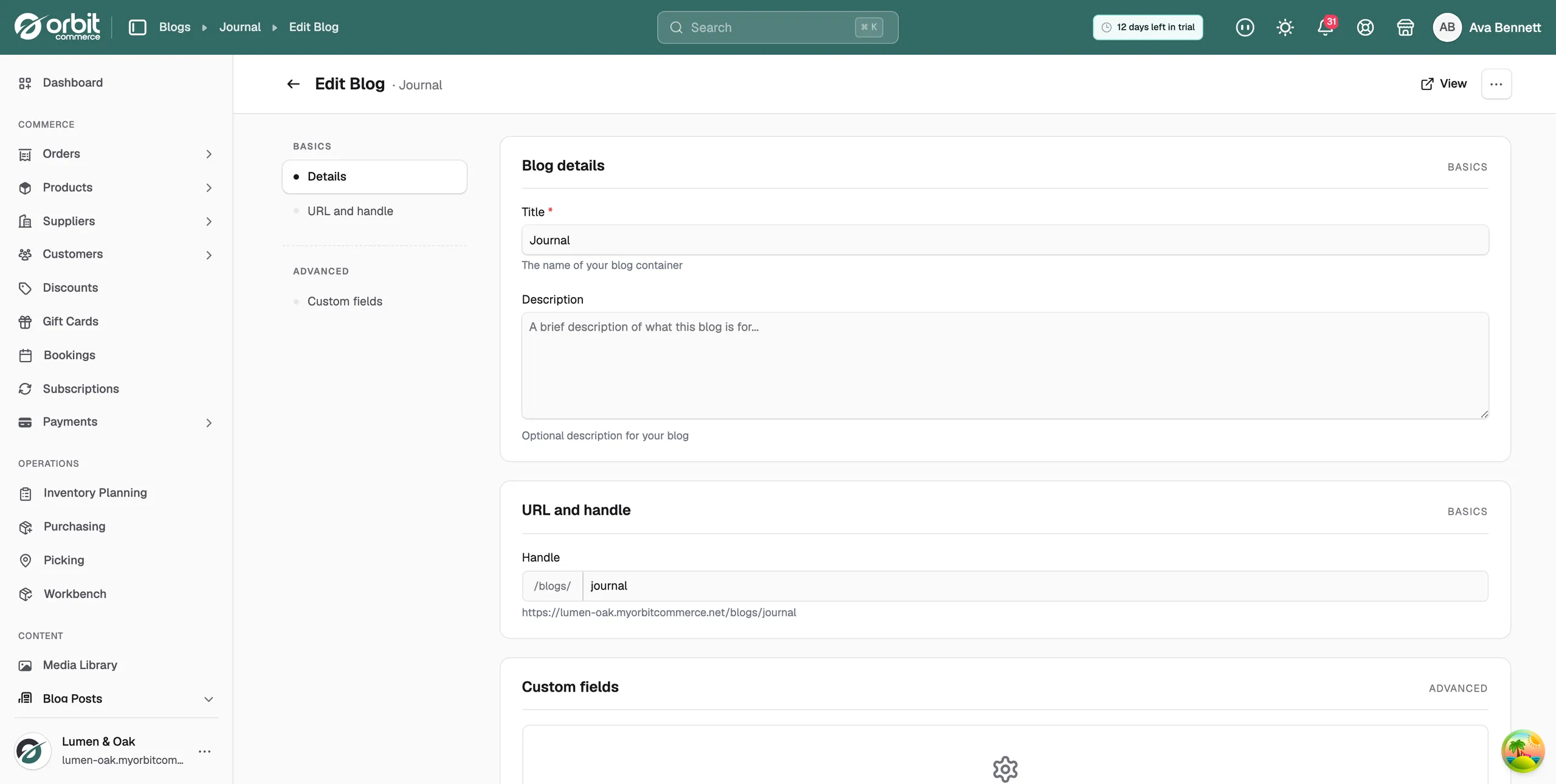Click the Discounts tag icon
The image size is (1556, 784).
(25, 288)
